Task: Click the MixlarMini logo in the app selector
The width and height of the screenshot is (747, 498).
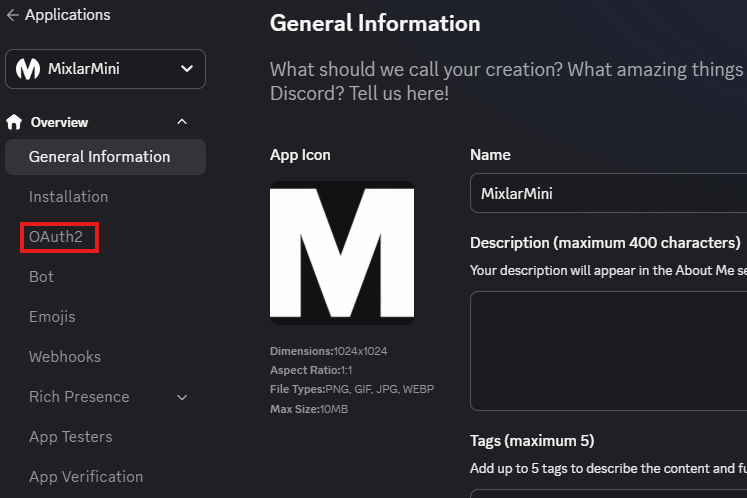Action: point(28,69)
